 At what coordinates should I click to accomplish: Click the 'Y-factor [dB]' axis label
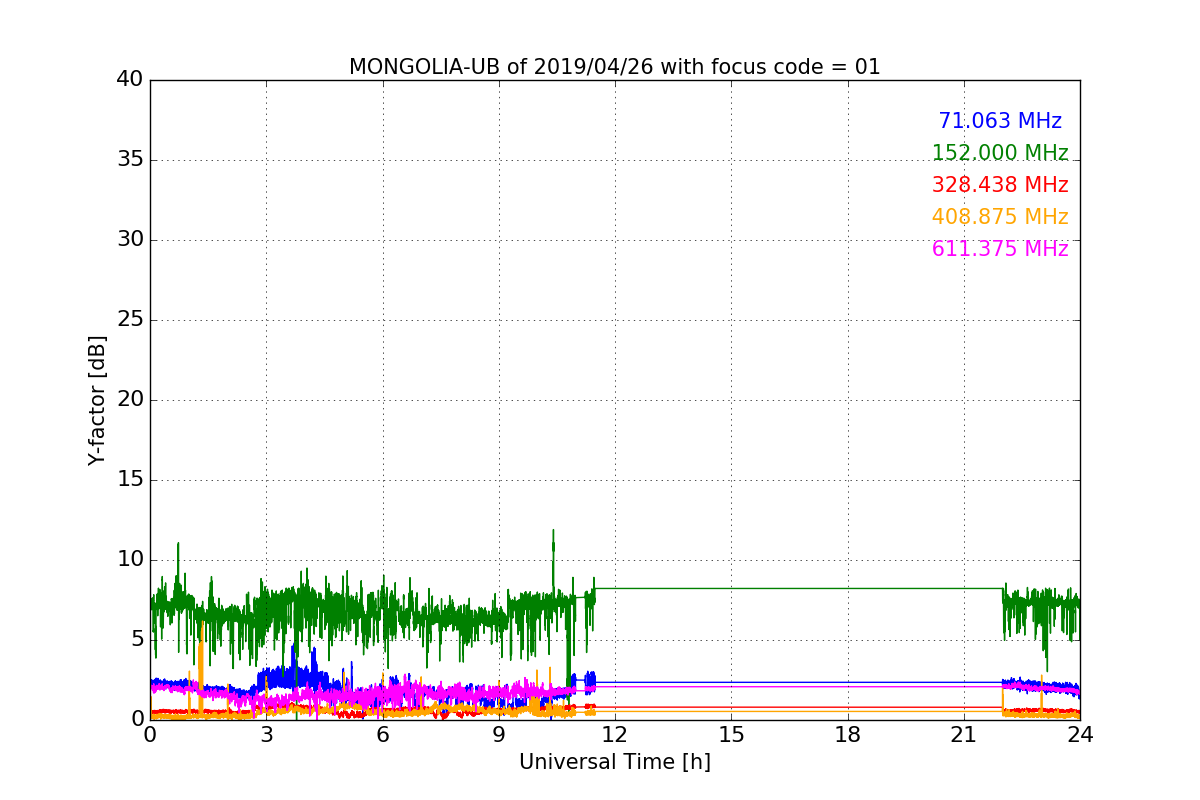tap(97, 400)
